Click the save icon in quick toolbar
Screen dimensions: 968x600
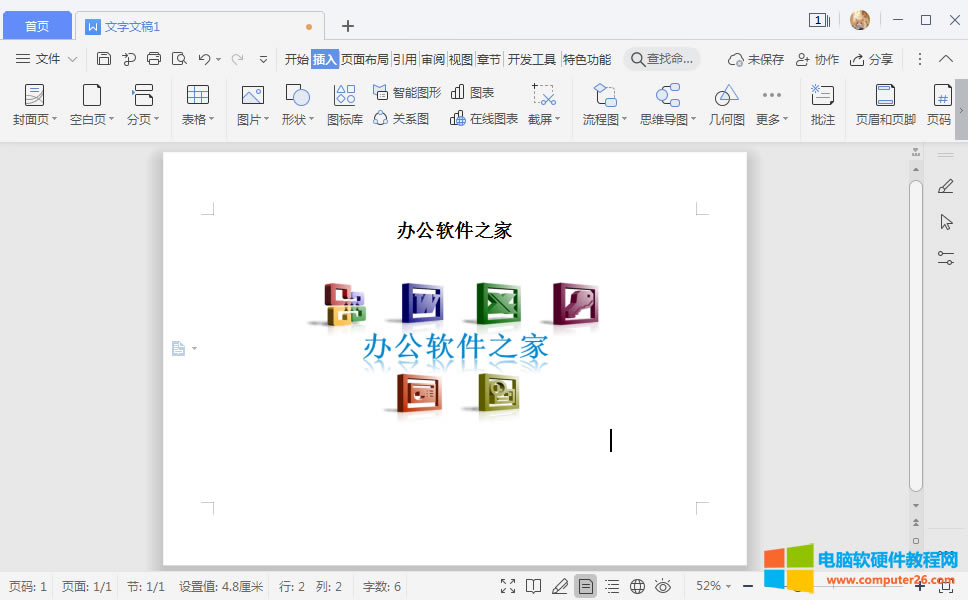104,59
